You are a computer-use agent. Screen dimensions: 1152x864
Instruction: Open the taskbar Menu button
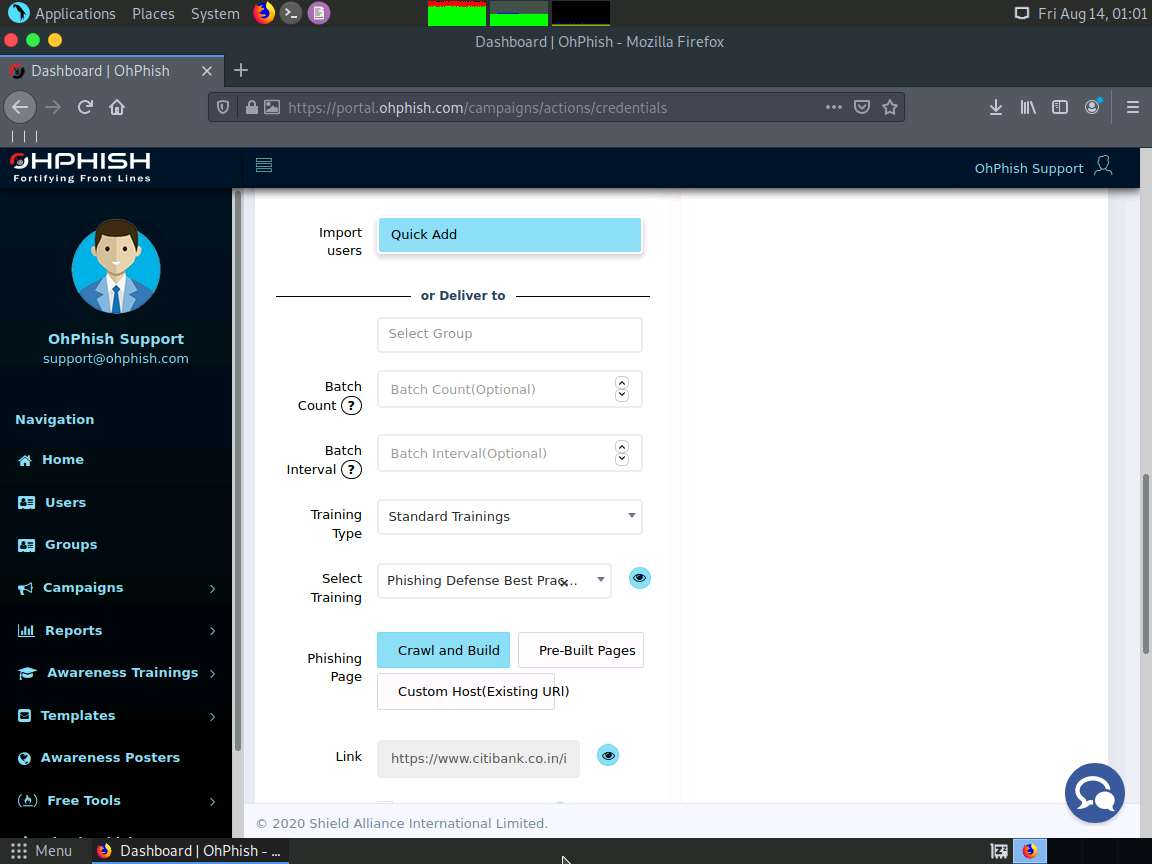pos(41,851)
